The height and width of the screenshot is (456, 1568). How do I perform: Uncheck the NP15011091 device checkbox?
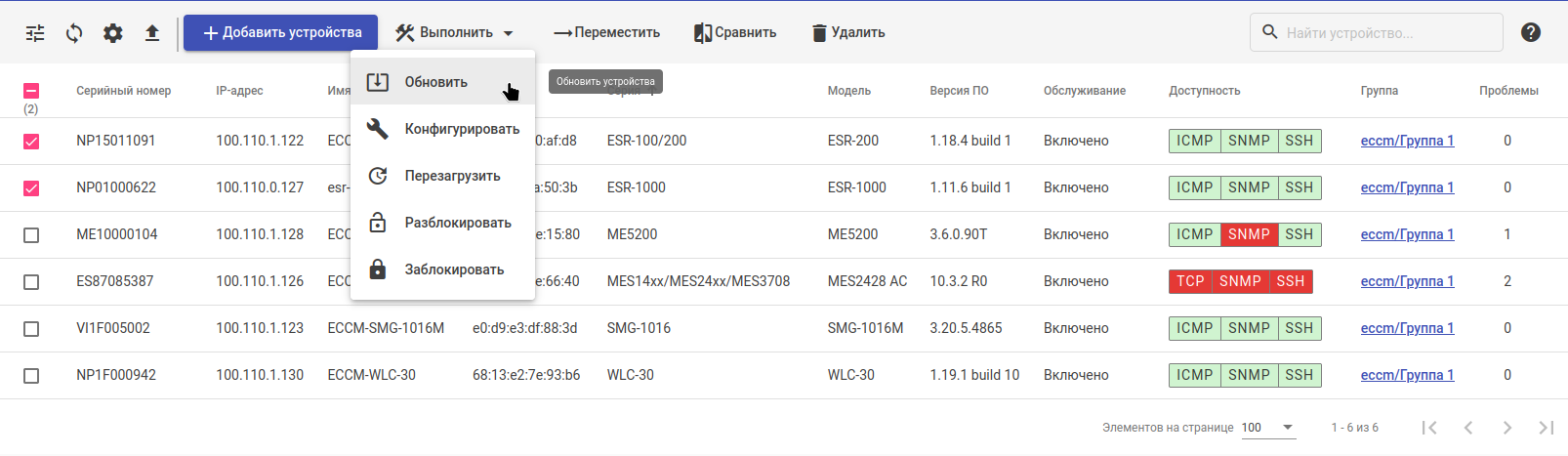(x=31, y=142)
